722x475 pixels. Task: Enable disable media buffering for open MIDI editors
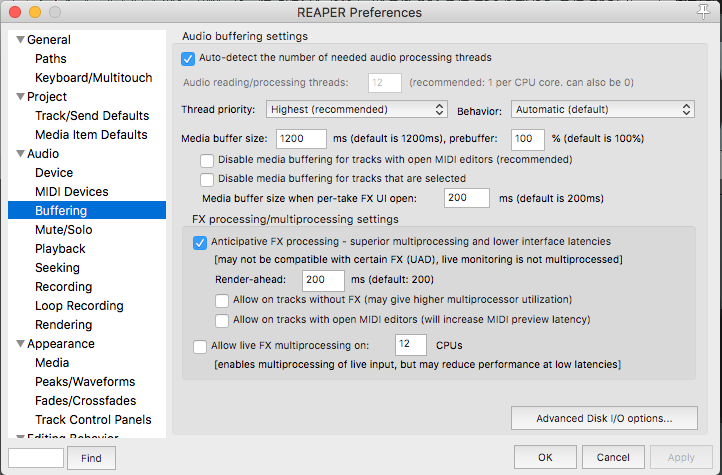click(207, 160)
